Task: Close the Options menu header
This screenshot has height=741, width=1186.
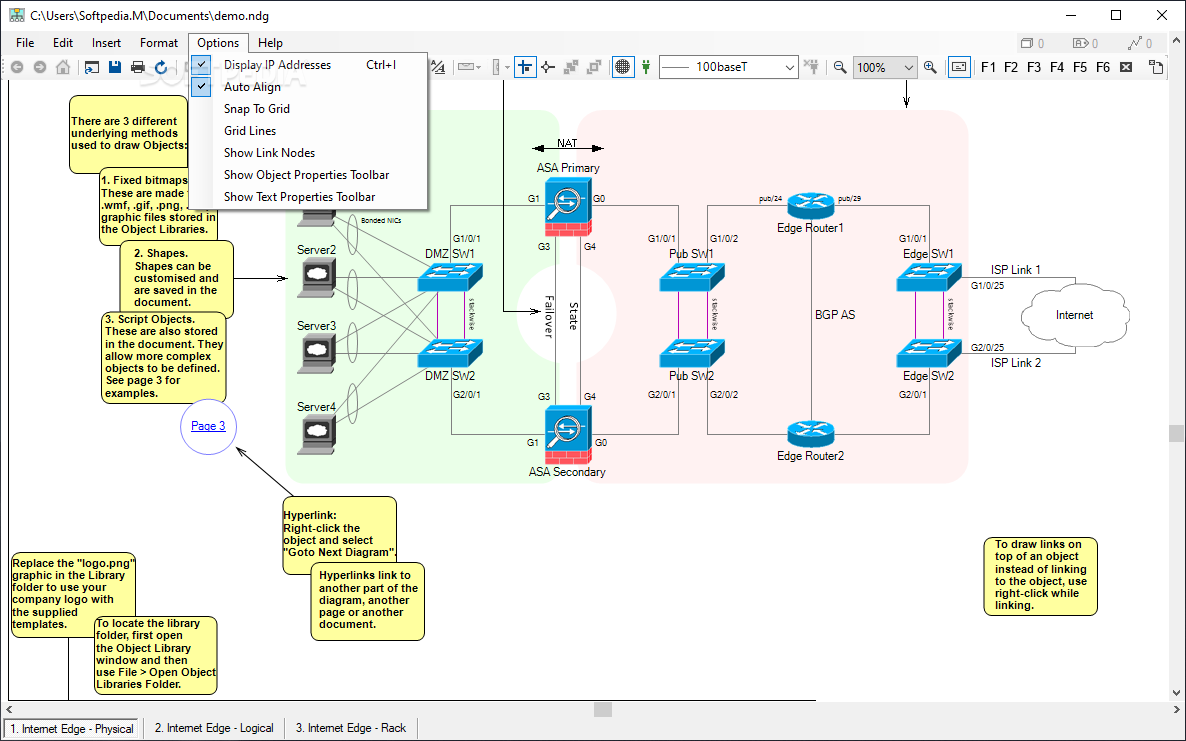Action: click(218, 43)
